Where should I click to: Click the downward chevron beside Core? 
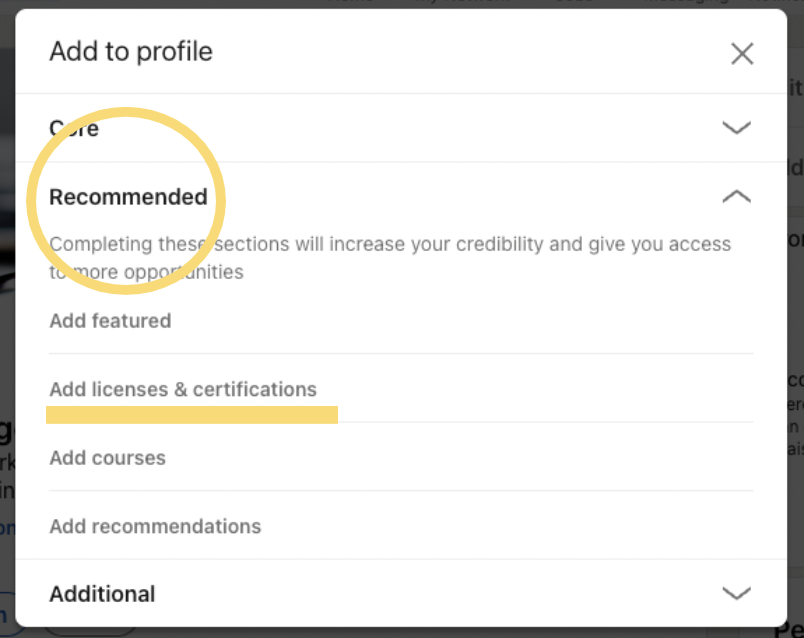tap(737, 128)
